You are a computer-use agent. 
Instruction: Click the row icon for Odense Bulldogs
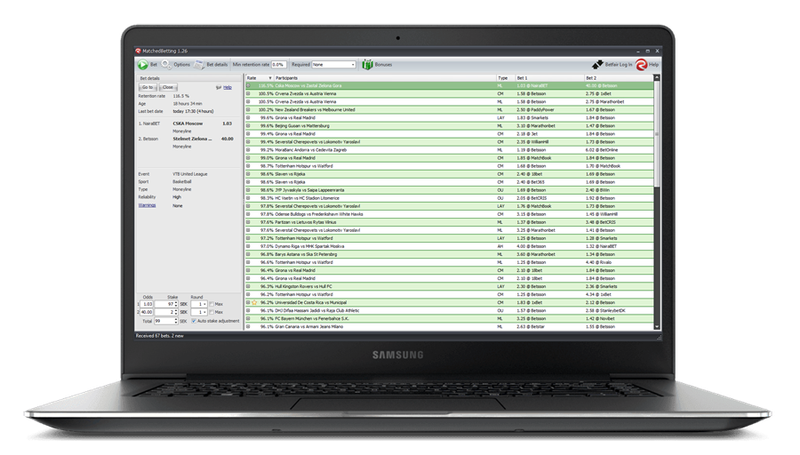(x=248, y=214)
